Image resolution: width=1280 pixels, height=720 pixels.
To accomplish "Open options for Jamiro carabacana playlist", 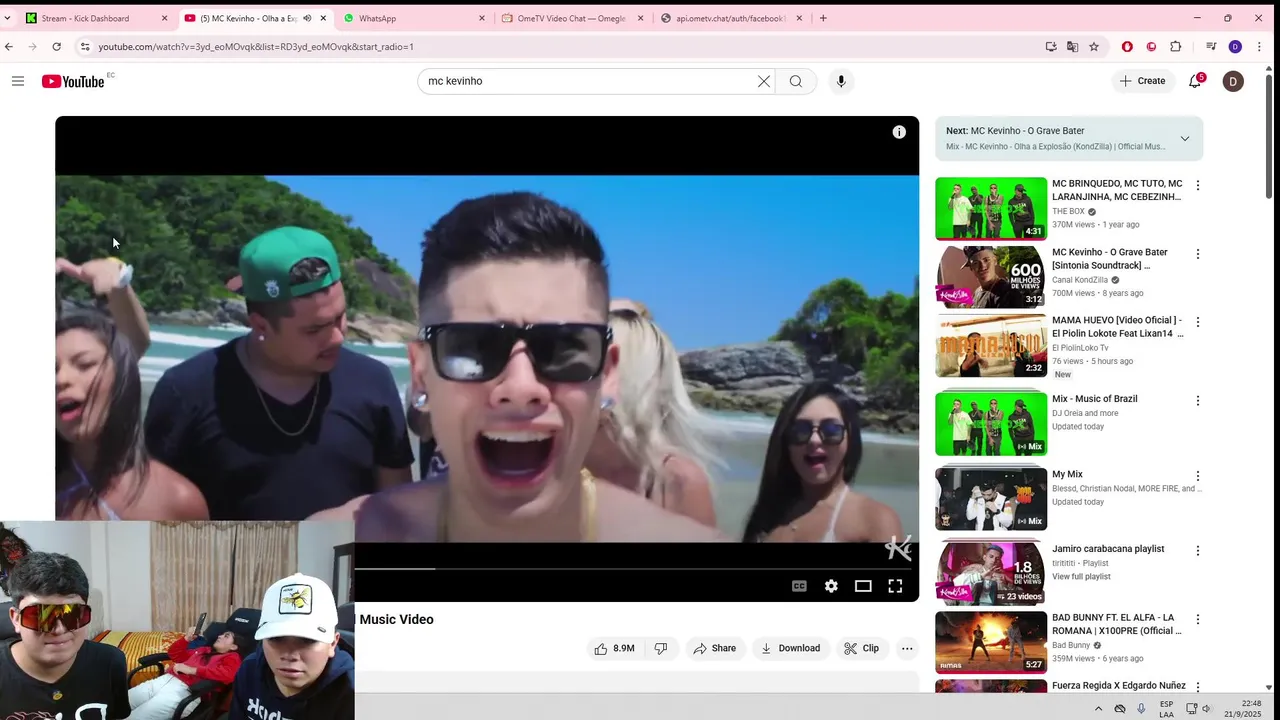I will pyautogui.click(x=1197, y=550).
